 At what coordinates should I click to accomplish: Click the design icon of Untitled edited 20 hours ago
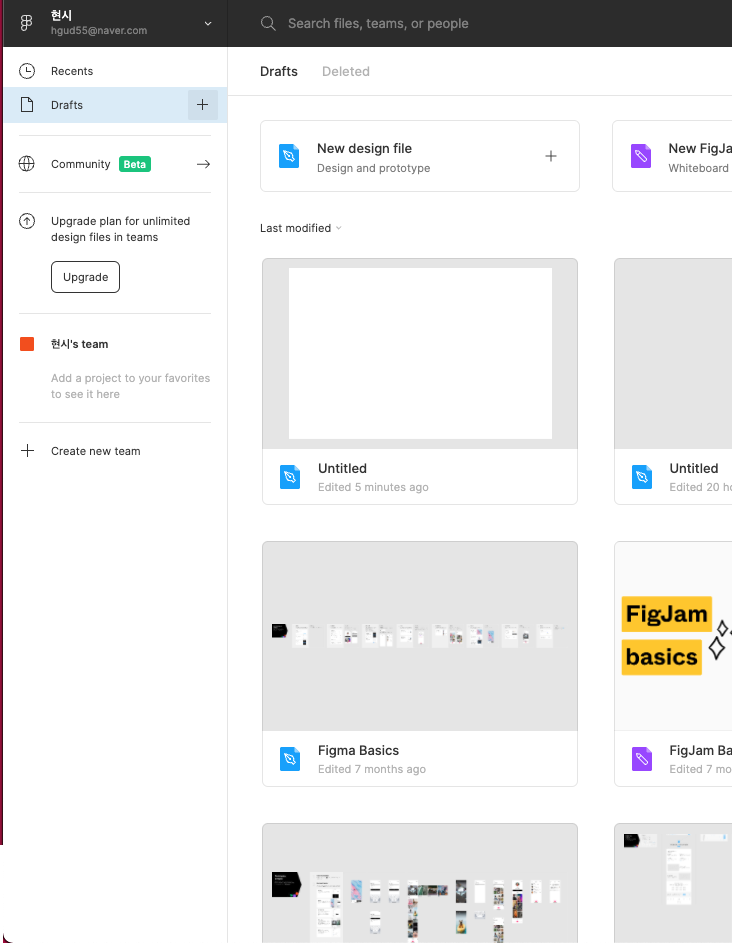642,477
